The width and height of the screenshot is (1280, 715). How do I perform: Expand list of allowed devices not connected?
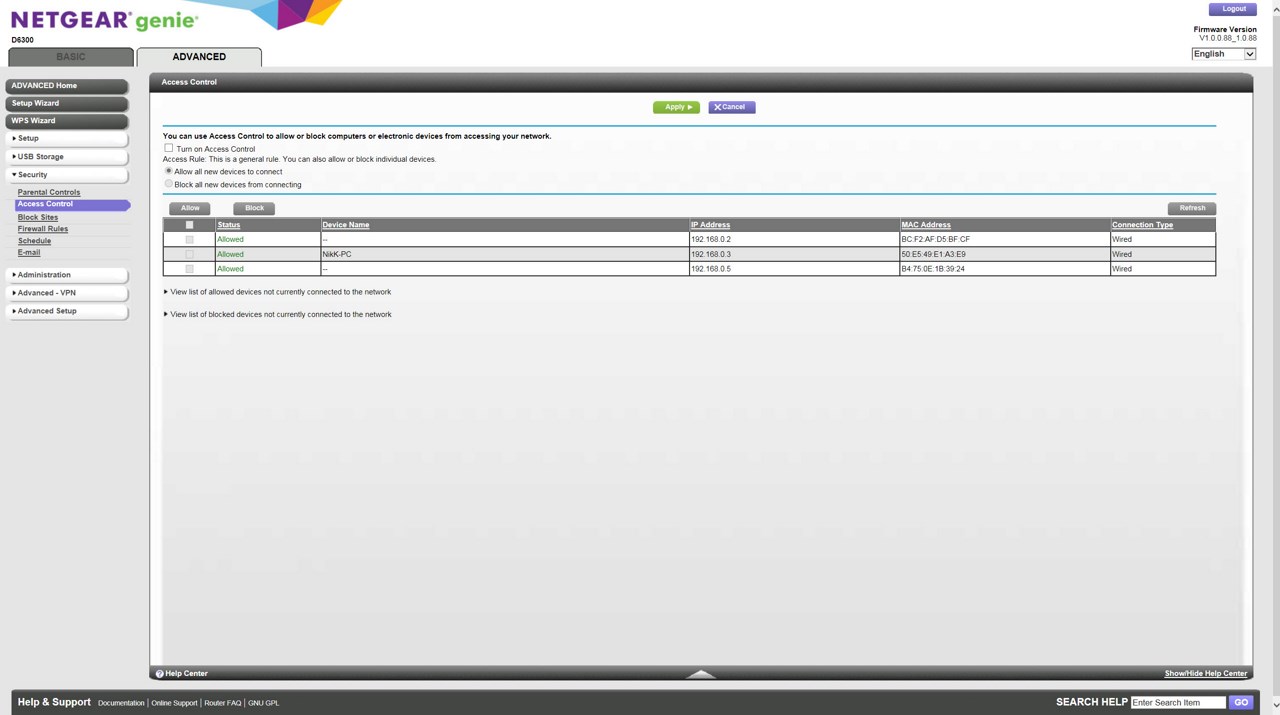click(278, 292)
